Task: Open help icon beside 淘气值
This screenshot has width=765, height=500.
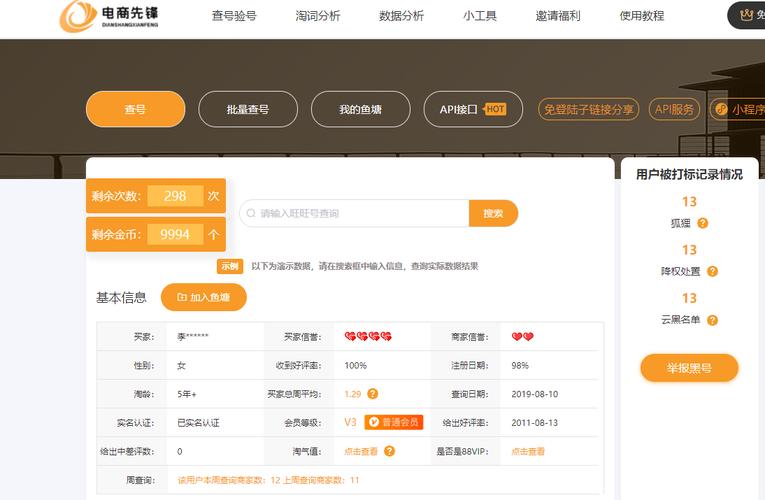Action: coord(389,451)
